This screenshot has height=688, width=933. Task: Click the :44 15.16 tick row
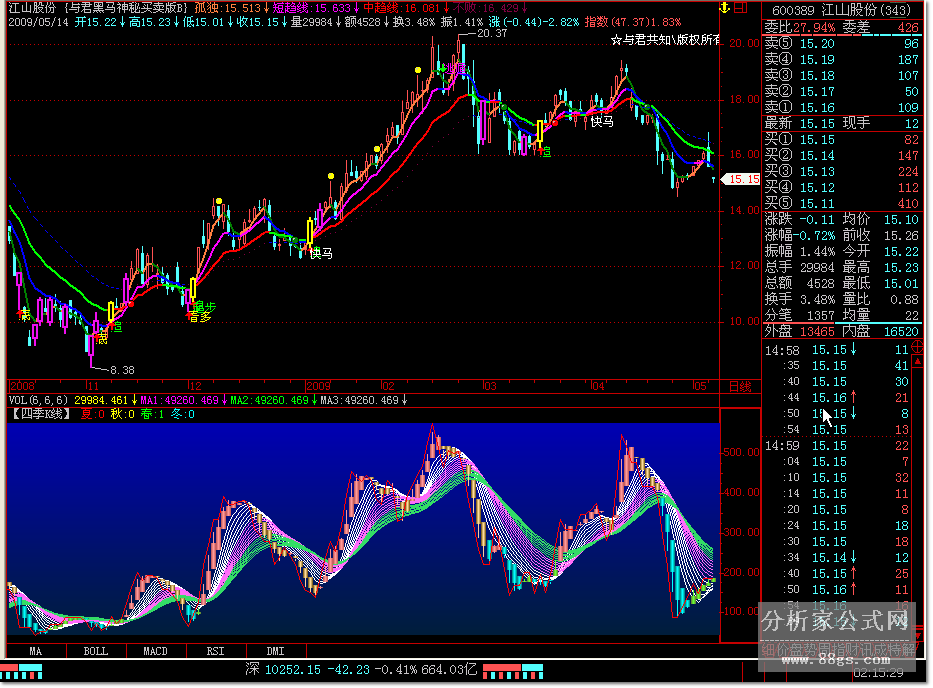[x=837, y=398]
